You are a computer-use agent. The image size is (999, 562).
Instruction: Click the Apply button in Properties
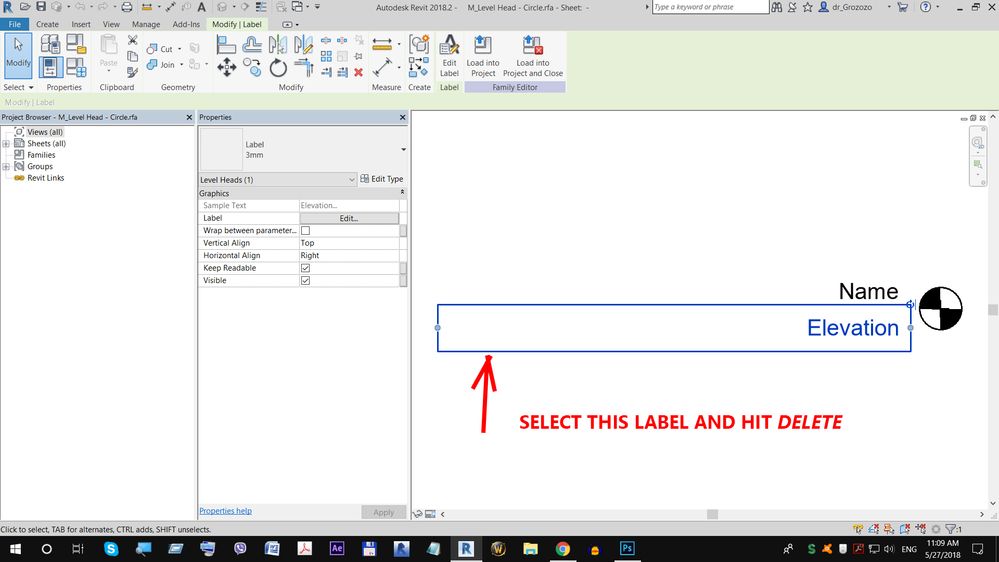point(383,512)
